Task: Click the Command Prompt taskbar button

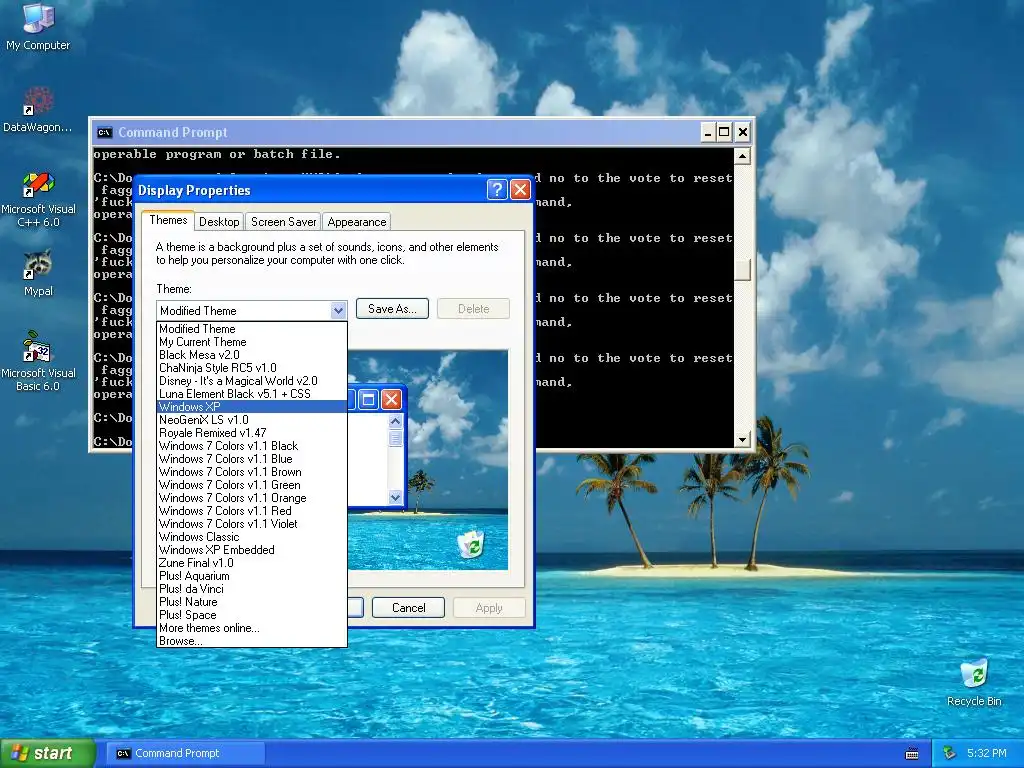Action: tap(185, 753)
